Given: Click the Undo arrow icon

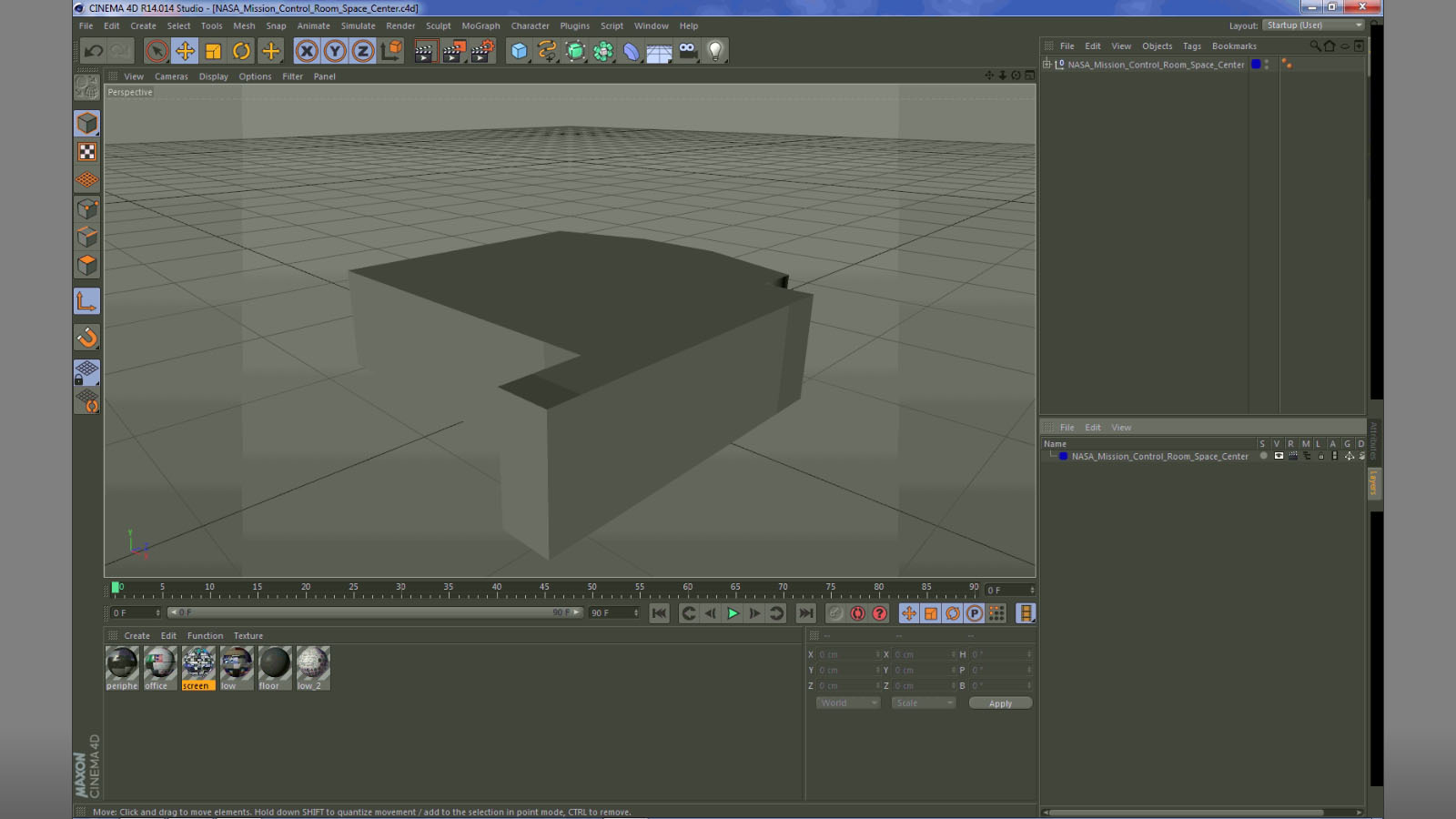Looking at the screenshot, I should pos(93,51).
